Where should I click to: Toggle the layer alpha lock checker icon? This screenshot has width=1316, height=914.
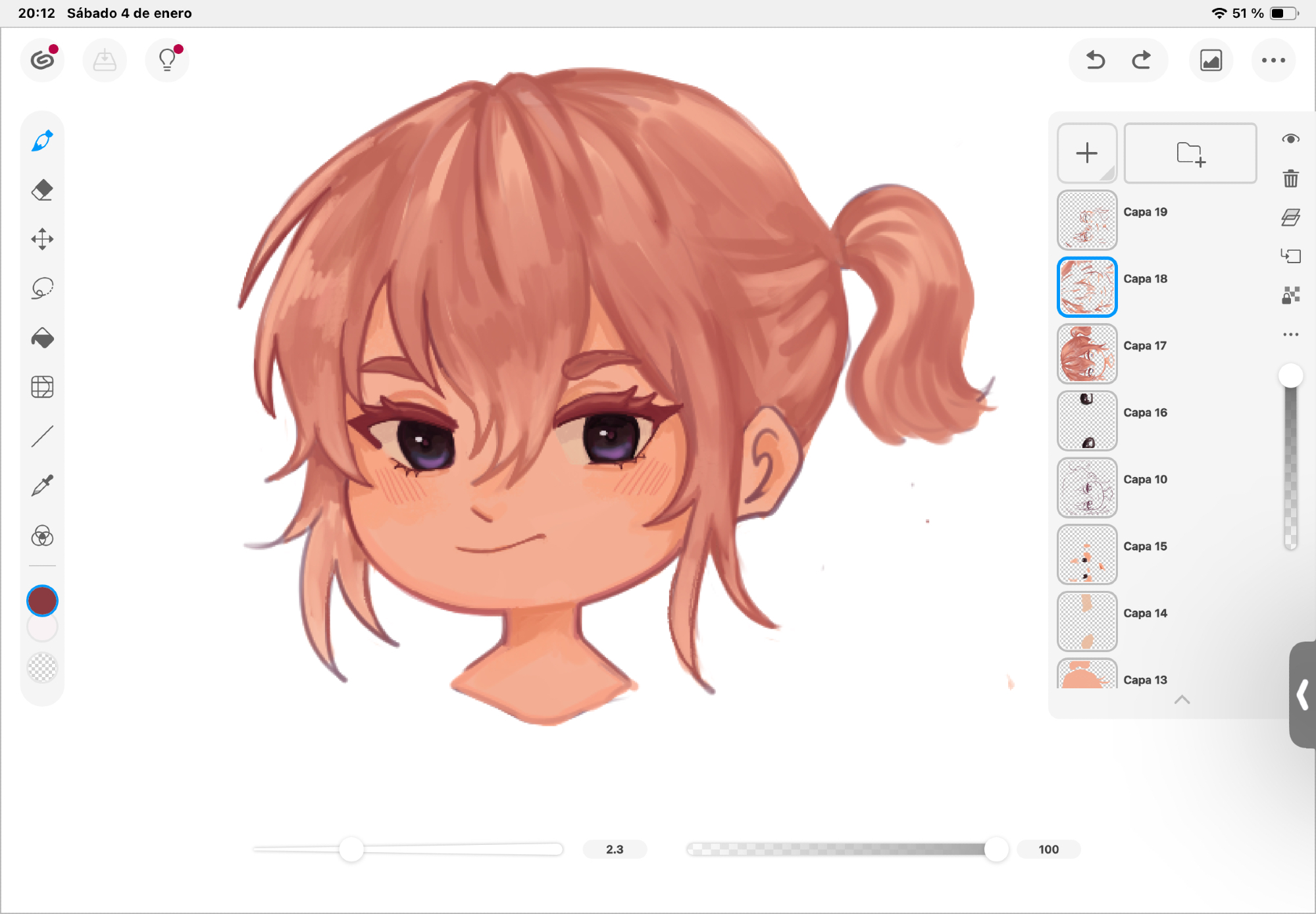coord(1290,295)
